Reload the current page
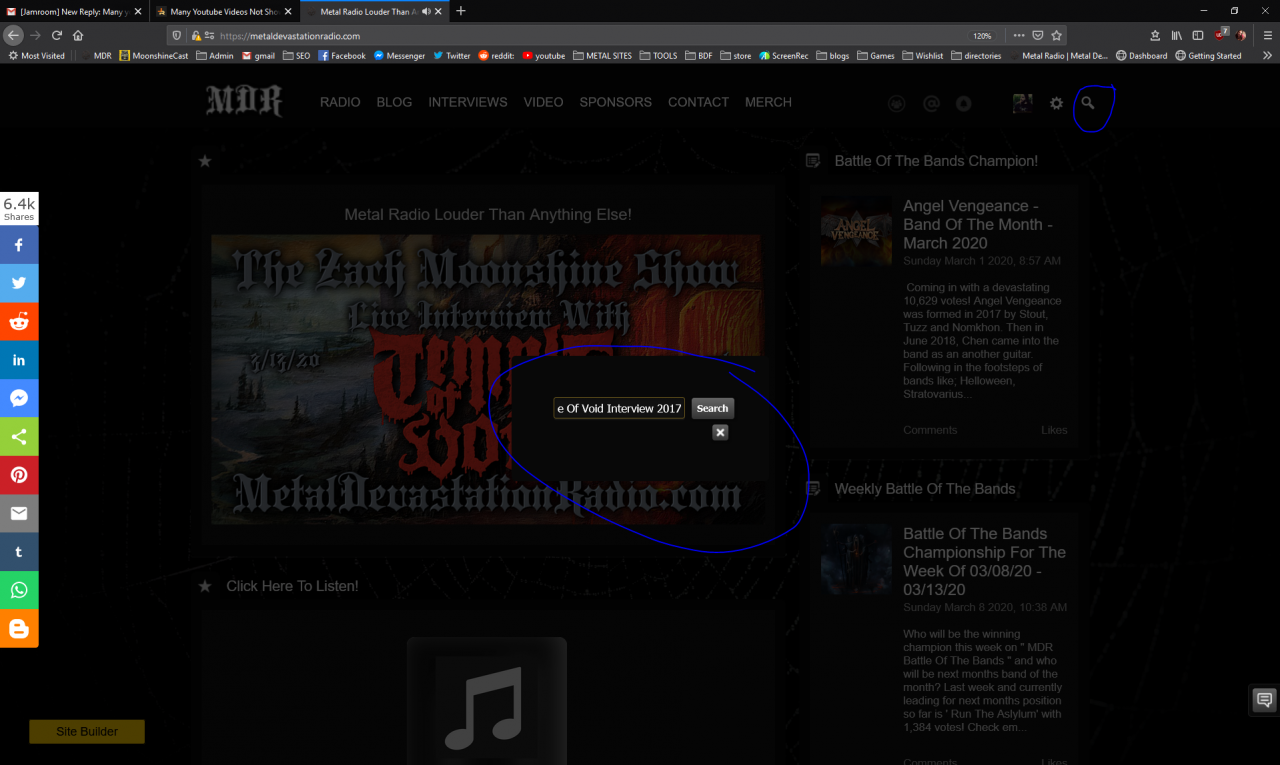This screenshot has width=1280, height=765. (x=57, y=35)
